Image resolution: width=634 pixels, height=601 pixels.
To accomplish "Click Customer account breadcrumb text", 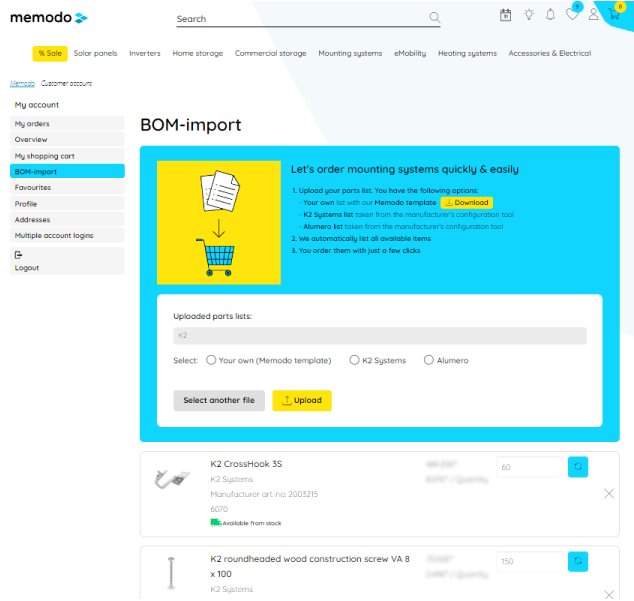I will tap(66, 83).
